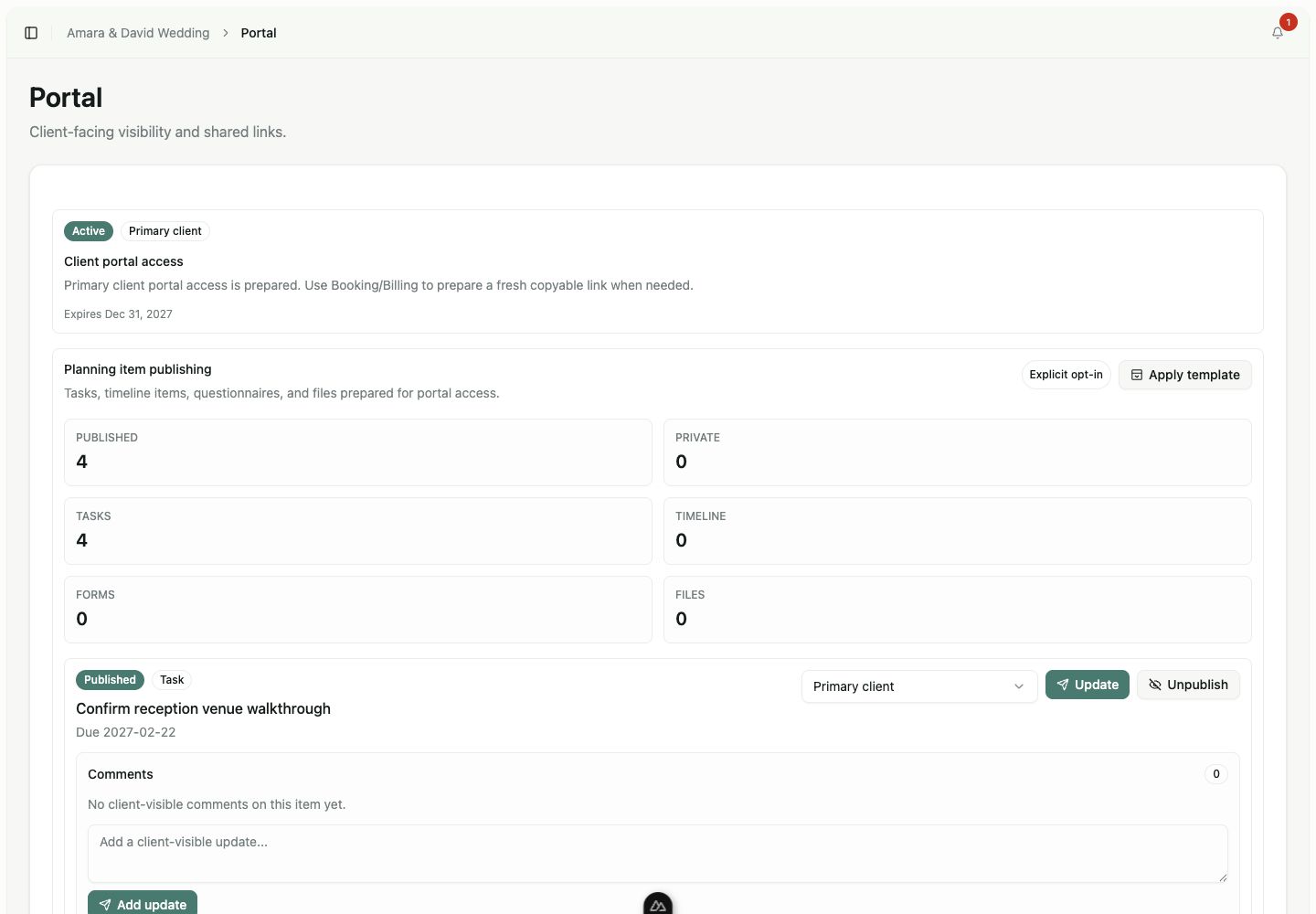The width and height of the screenshot is (1316, 914).
Task: Unpublish the reception venue walkthrough task
Action: (1188, 685)
